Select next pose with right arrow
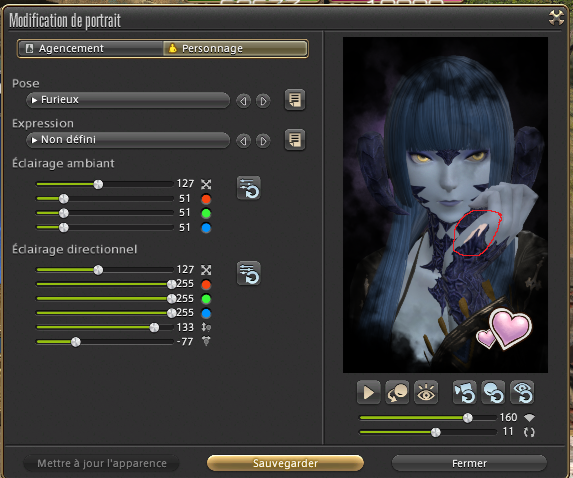The height and width of the screenshot is (478, 573). point(263,100)
